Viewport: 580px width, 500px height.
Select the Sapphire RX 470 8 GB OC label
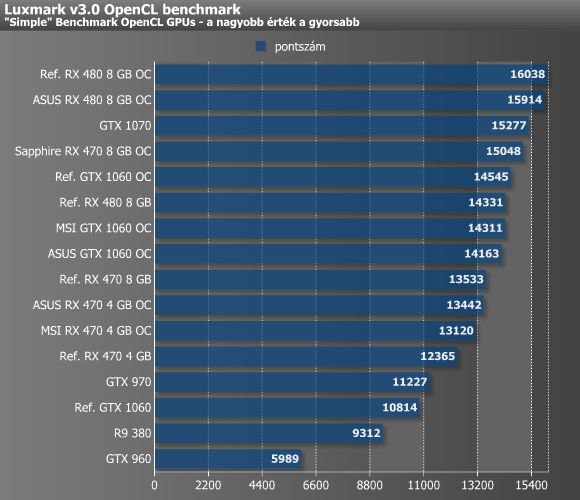click(x=83, y=151)
